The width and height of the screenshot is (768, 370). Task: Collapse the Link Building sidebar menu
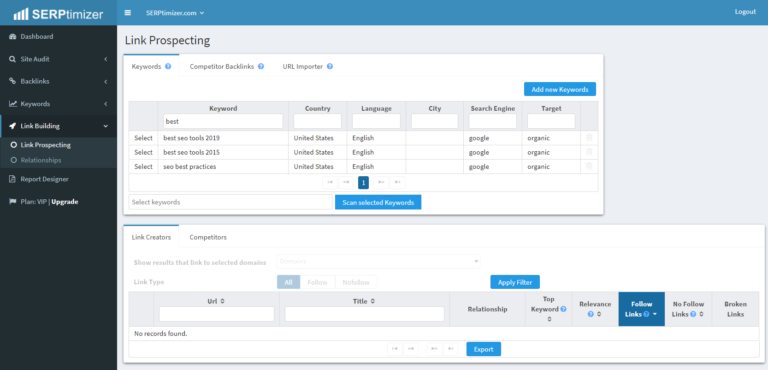coord(58,126)
